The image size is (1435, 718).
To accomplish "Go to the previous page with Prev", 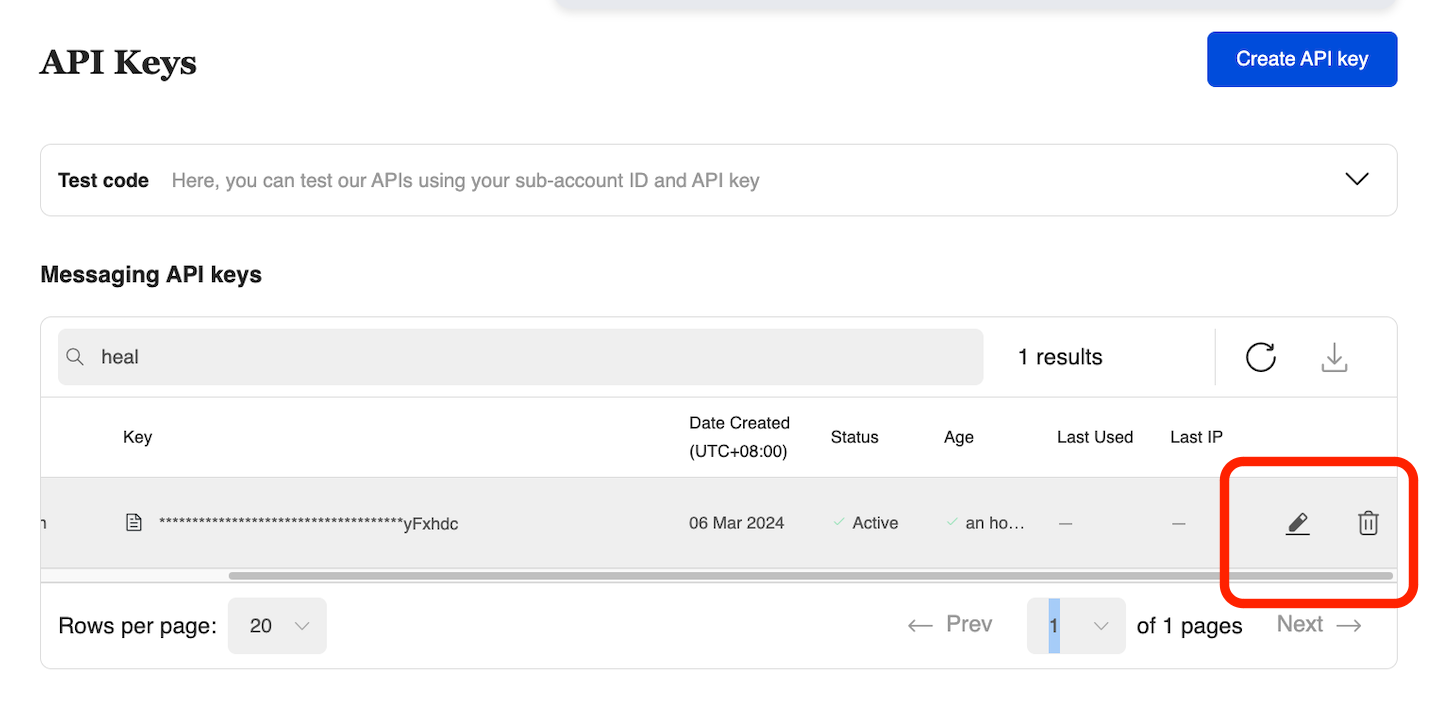I will (950, 625).
